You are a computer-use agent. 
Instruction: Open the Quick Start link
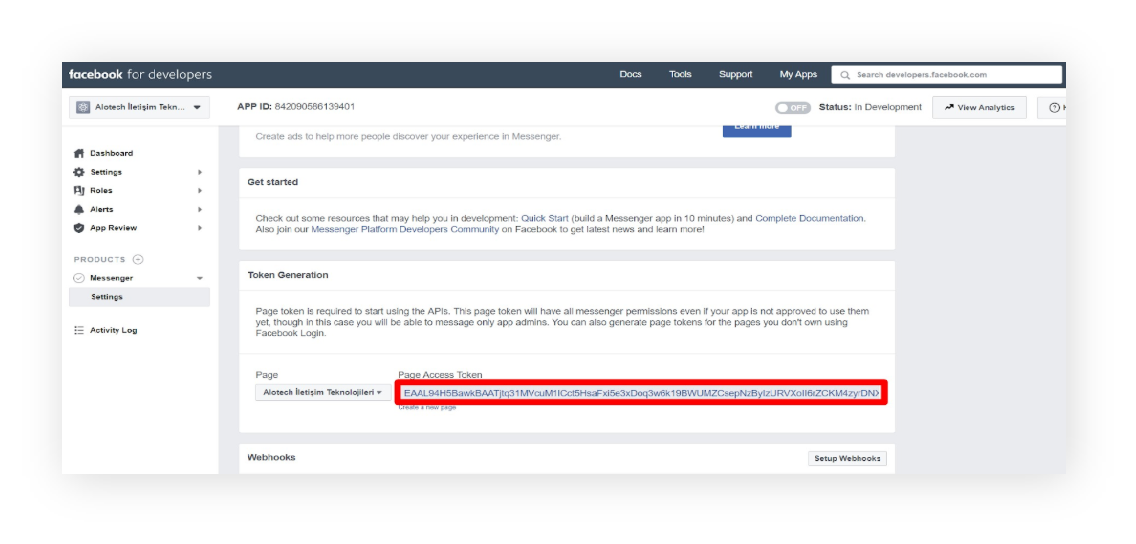coord(545,218)
